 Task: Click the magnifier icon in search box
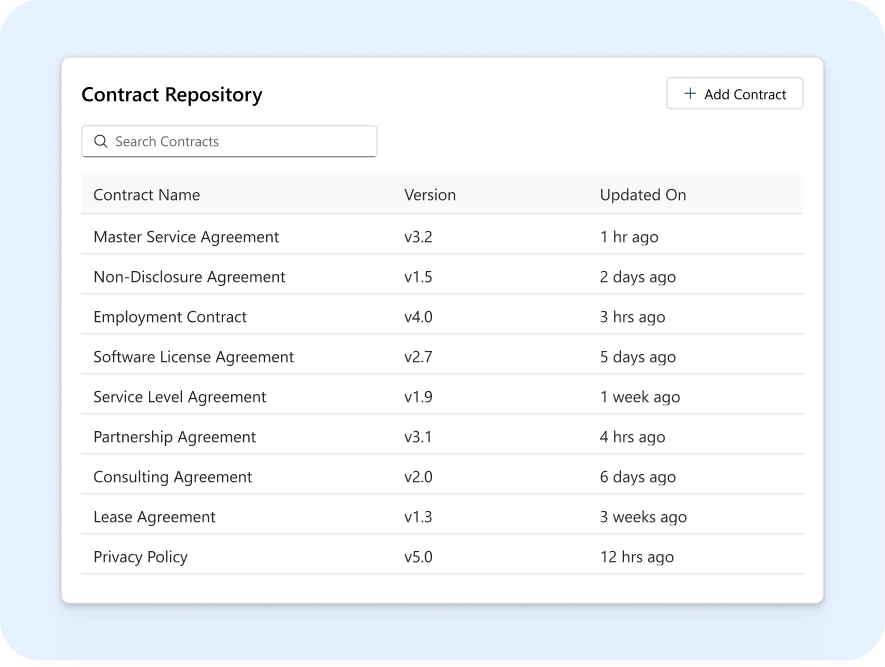coord(100,141)
